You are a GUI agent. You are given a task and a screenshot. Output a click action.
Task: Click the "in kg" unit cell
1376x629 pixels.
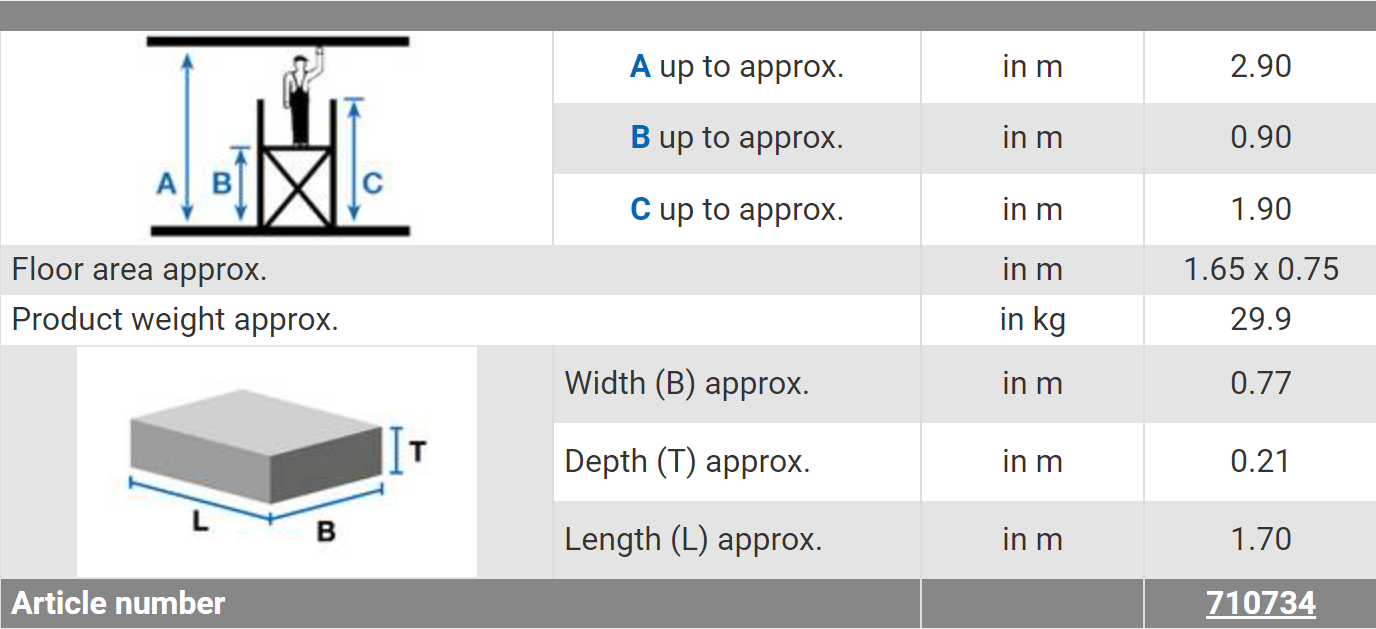[x=1032, y=320]
